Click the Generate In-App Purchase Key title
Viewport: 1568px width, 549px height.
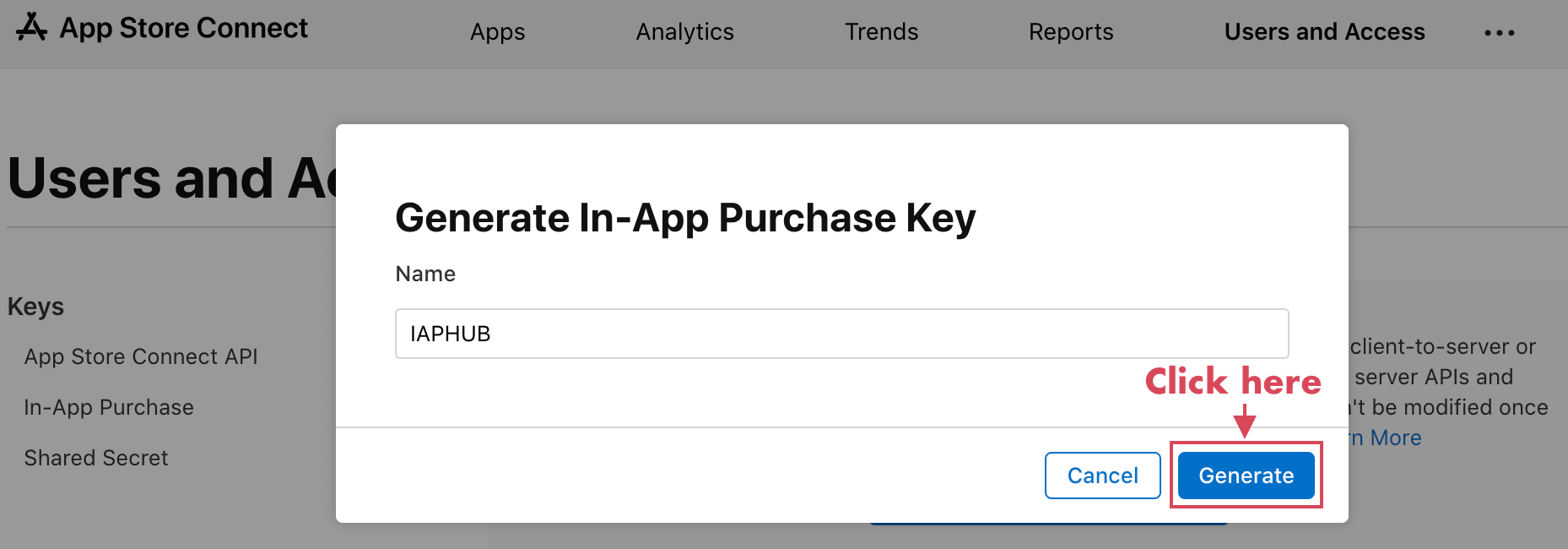685,218
